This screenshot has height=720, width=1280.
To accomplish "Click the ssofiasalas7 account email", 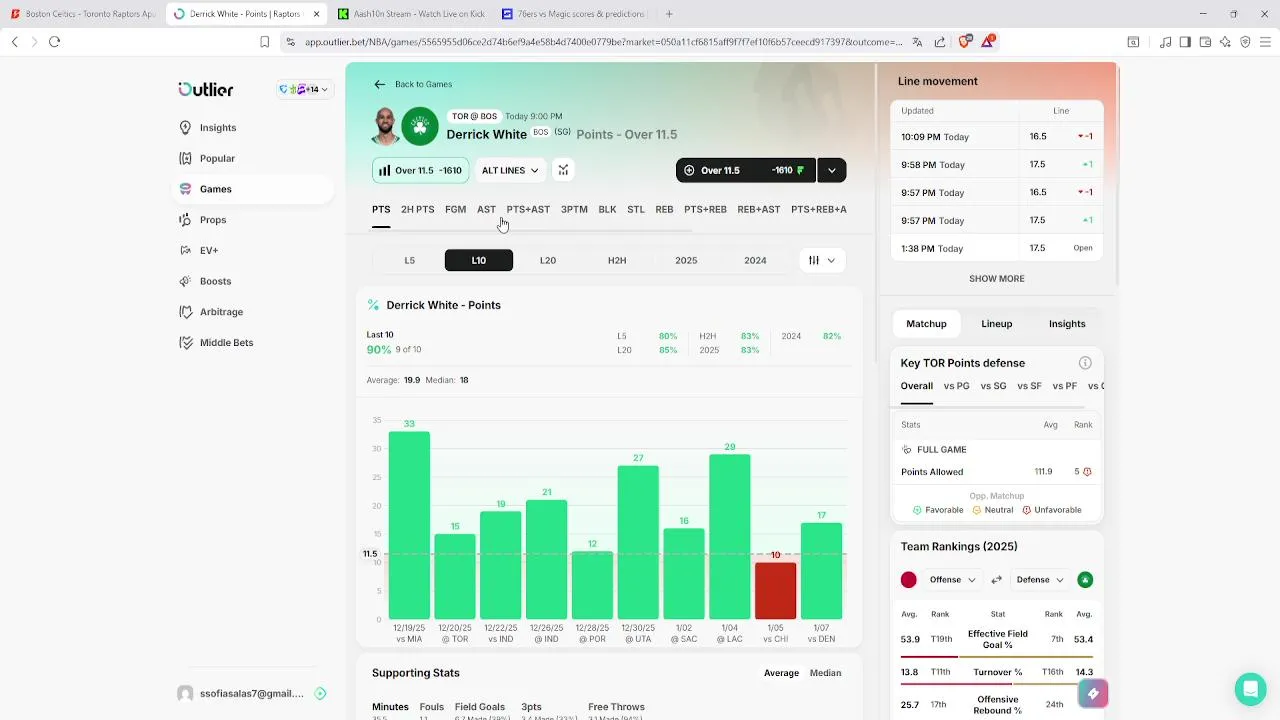I will [x=251, y=693].
